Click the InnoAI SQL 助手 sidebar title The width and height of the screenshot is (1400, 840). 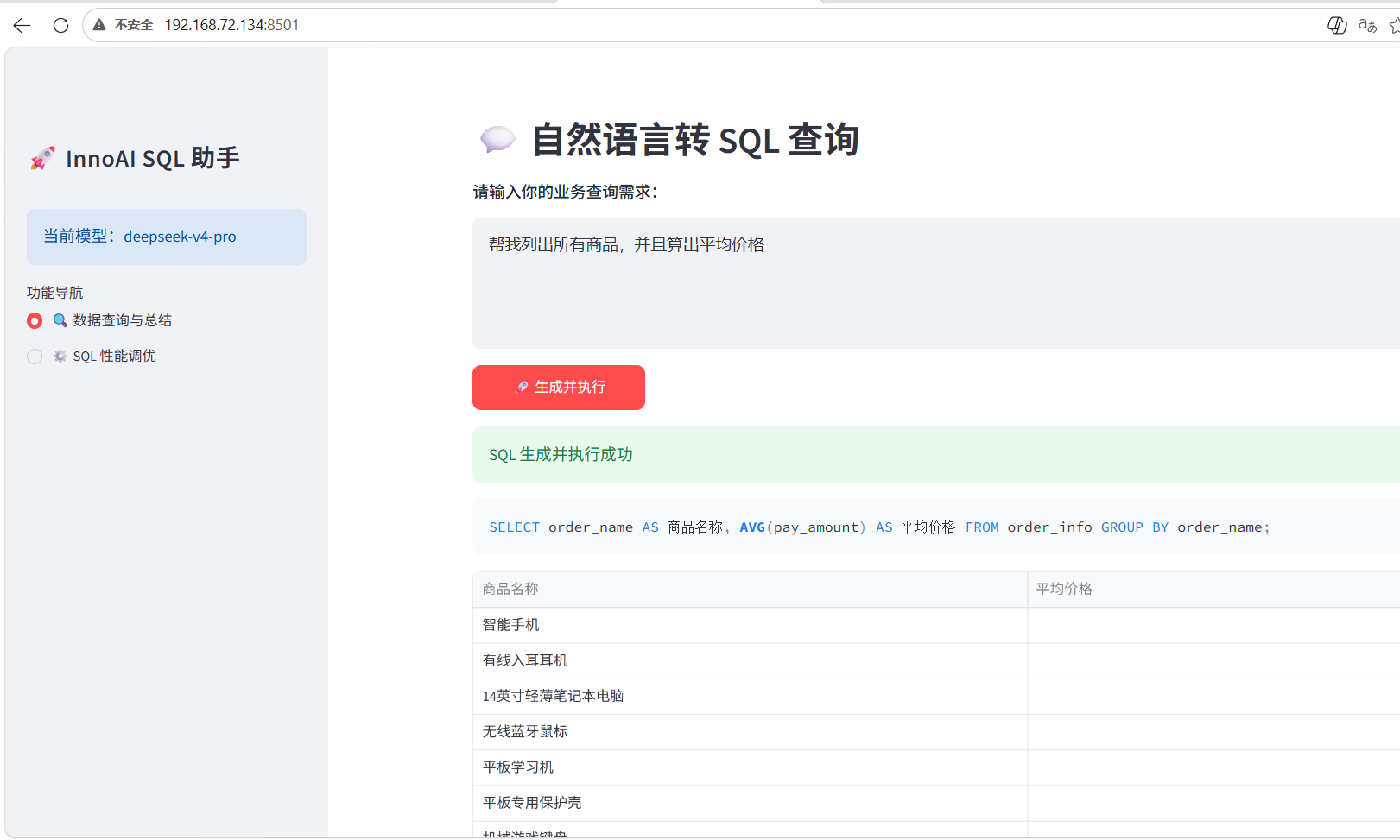135,158
